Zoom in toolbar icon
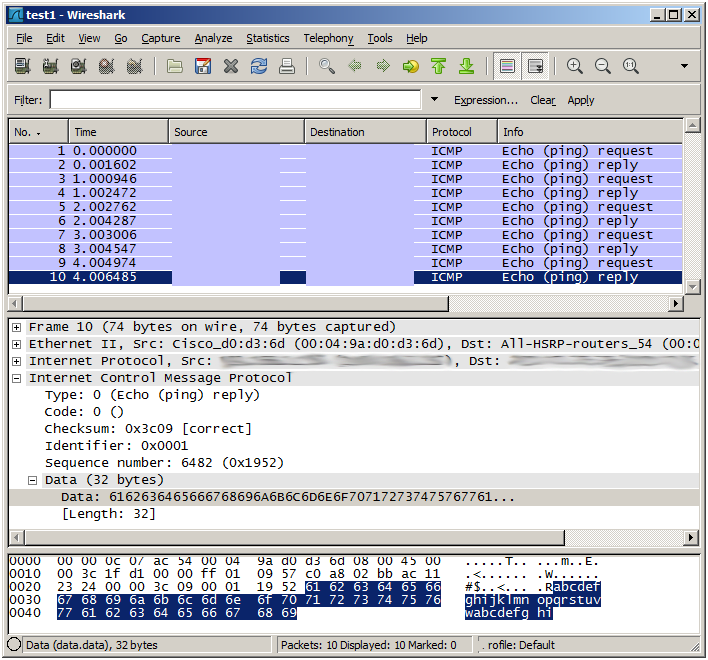Screen dimensions: 708x660 pyautogui.click(x=575, y=66)
